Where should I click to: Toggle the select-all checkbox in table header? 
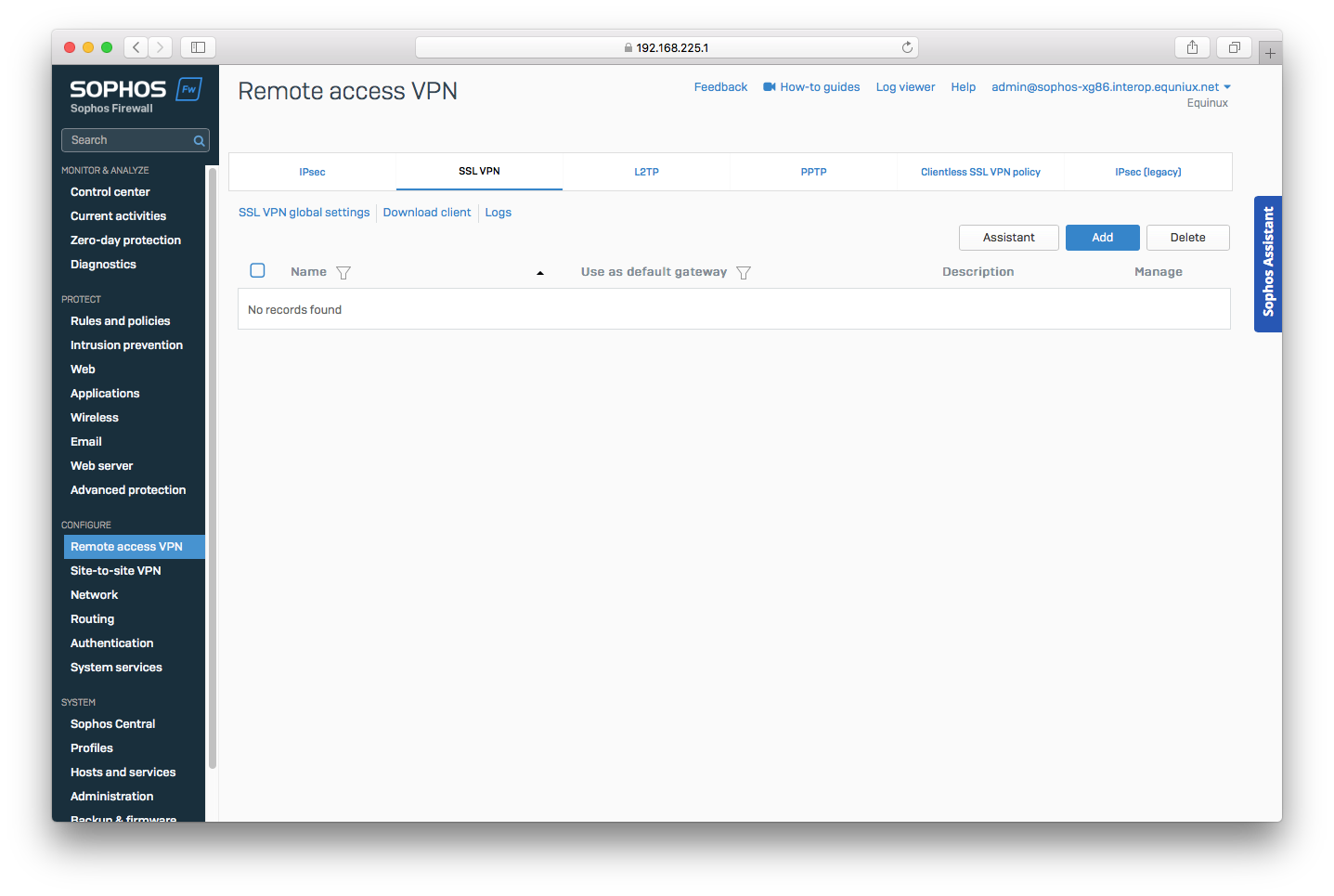point(257,270)
